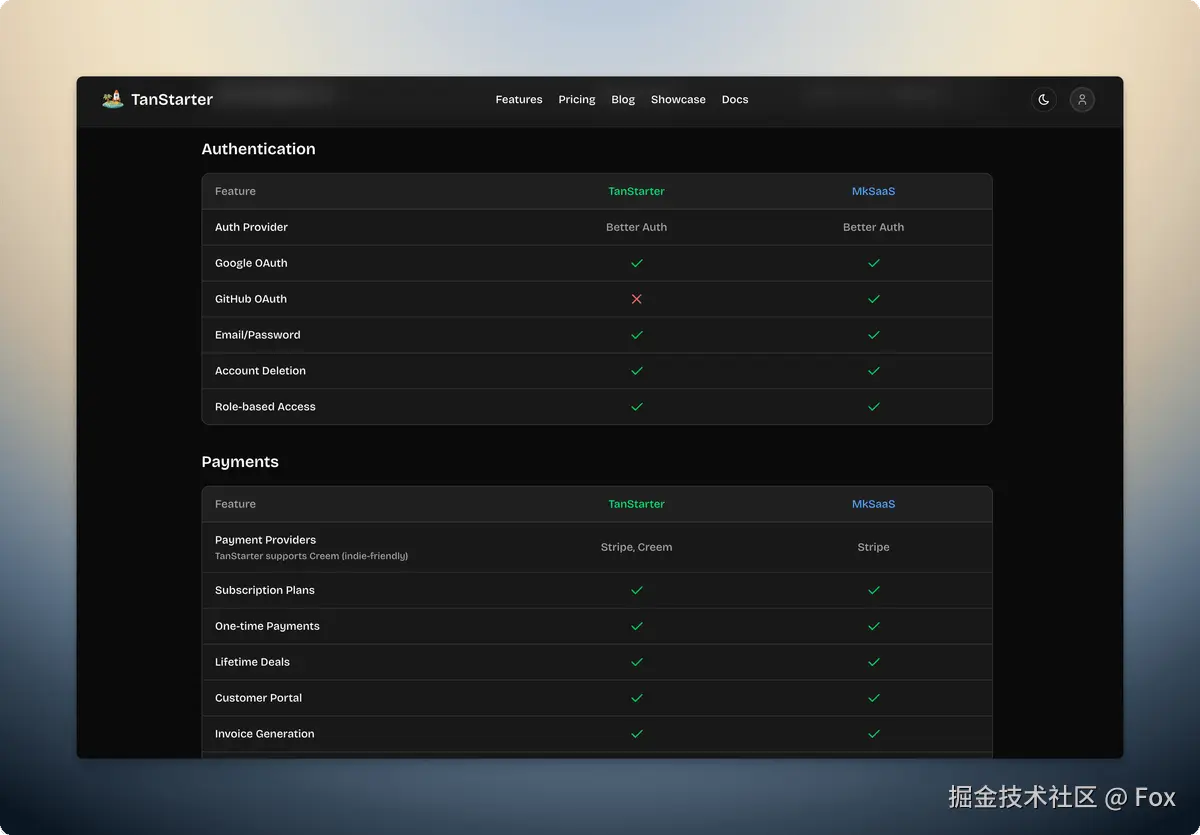
Task: Click TanStarter header in Payments table
Action: [x=636, y=504]
